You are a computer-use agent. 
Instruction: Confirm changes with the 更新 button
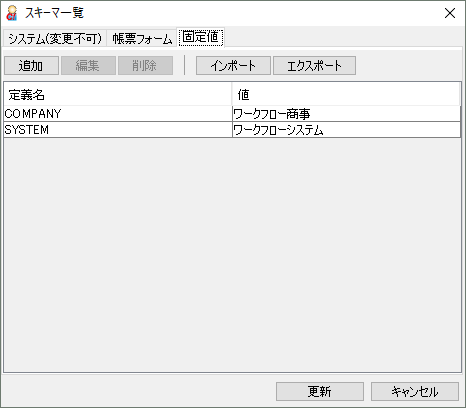click(320, 391)
